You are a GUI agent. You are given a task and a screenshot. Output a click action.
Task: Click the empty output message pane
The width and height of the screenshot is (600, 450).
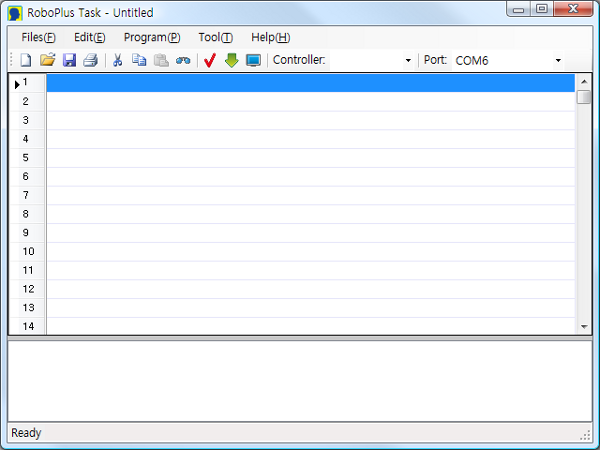coord(300,381)
